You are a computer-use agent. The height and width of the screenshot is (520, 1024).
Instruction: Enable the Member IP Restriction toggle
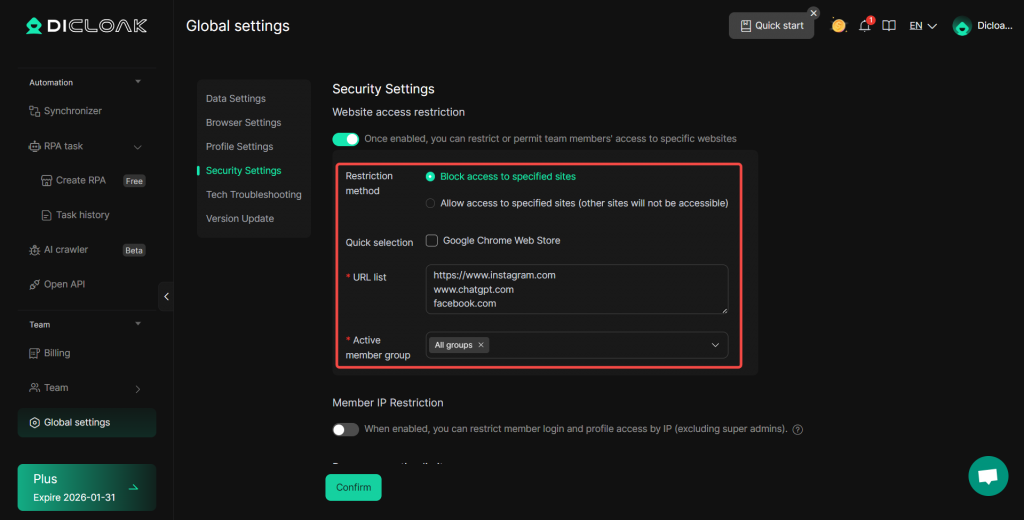coord(345,429)
